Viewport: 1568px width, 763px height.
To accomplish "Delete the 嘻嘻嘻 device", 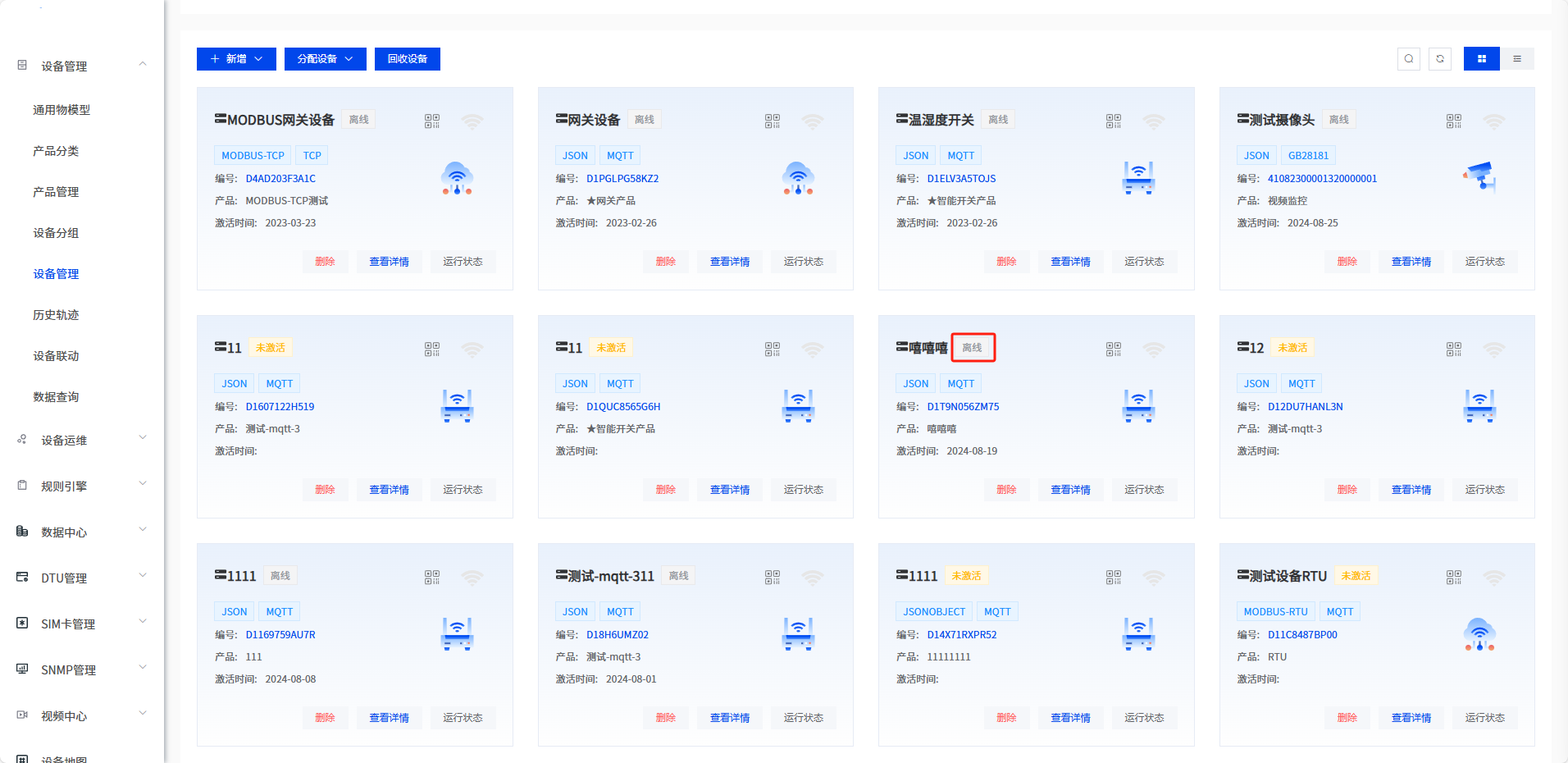I will pos(1007,490).
